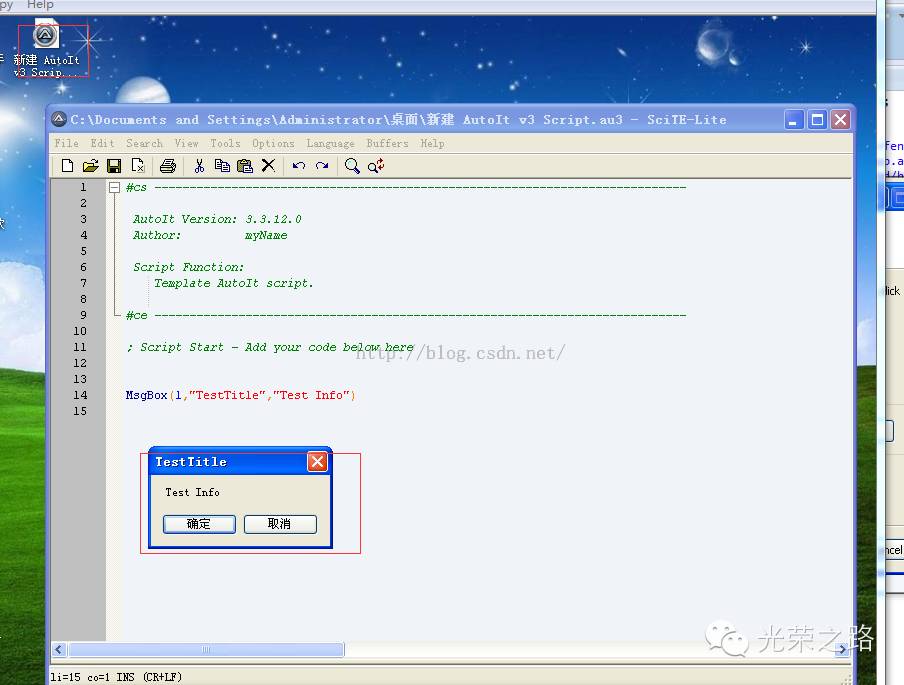Click the "AutoIt Version: 3.3.12.0" comment line
This screenshot has width=904, height=685.
tap(217, 219)
